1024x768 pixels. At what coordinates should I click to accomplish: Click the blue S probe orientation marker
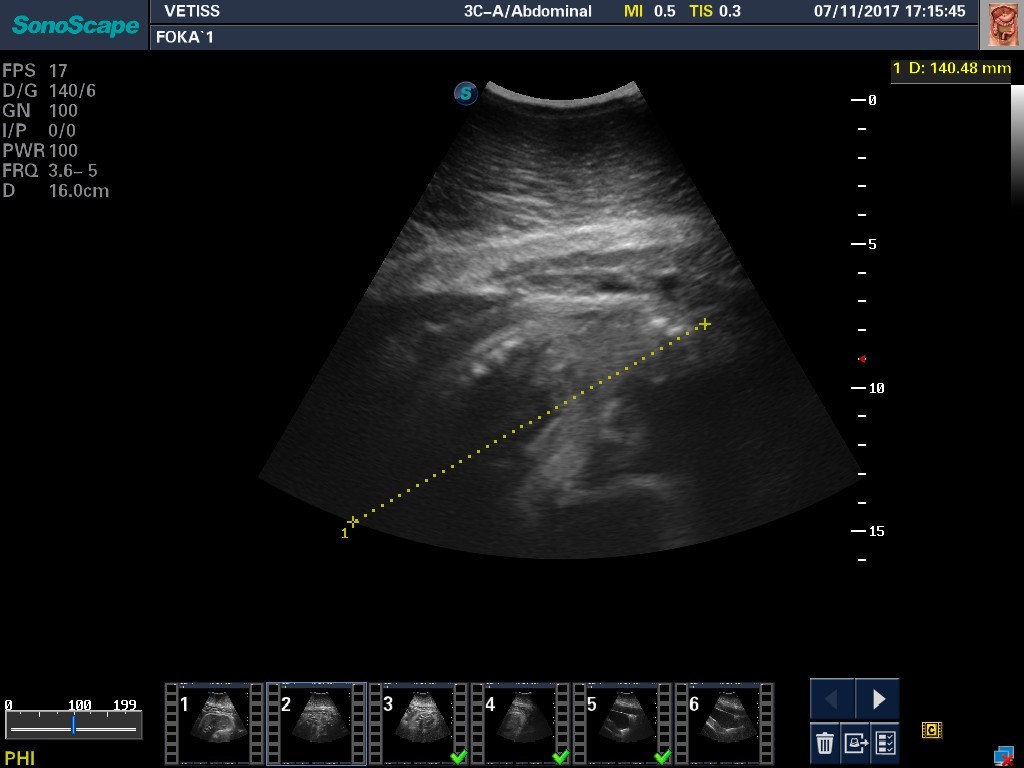coord(465,93)
